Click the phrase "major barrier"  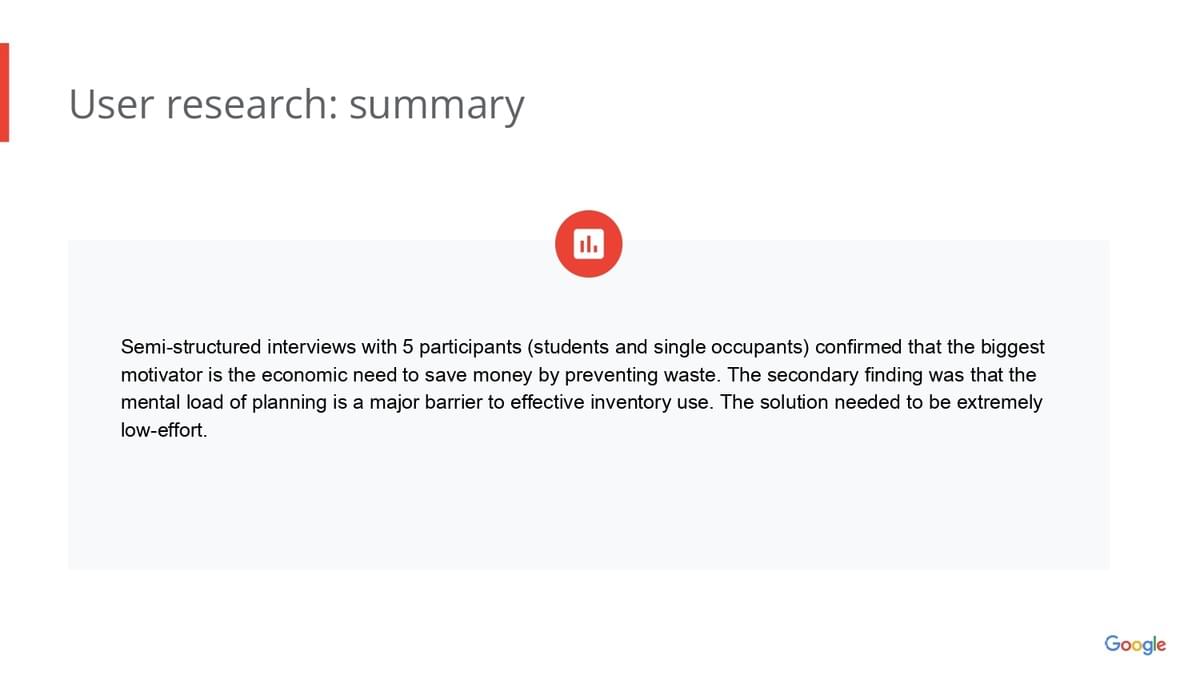(426, 402)
